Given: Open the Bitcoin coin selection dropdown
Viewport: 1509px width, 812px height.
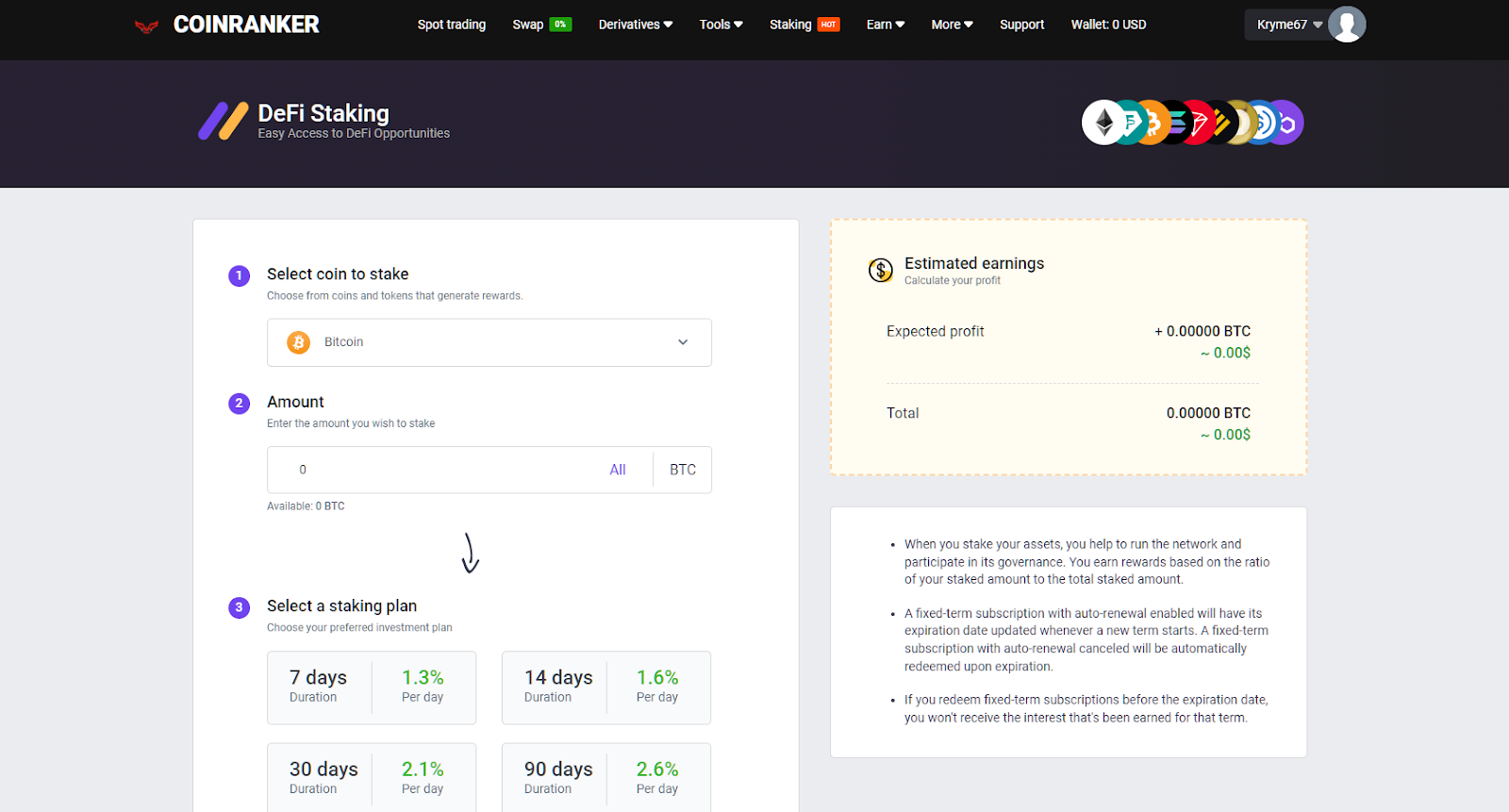Looking at the screenshot, I should (x=489, y=342).
